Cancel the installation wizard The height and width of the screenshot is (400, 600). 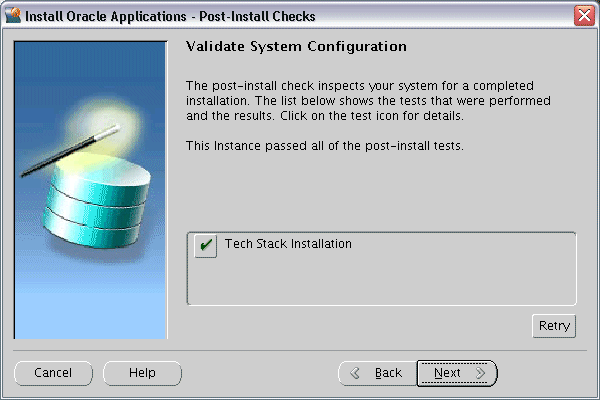[x=53, y=373]
